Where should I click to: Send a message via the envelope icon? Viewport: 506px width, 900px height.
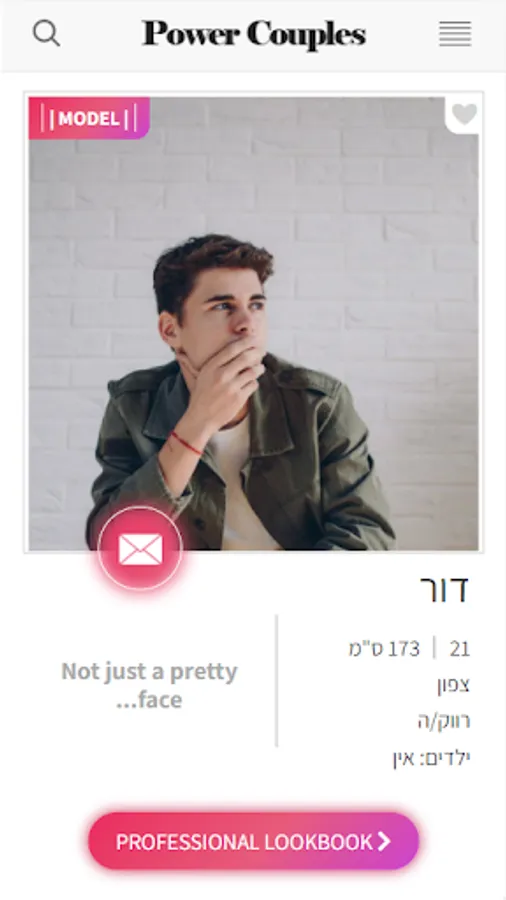[140, 549]
